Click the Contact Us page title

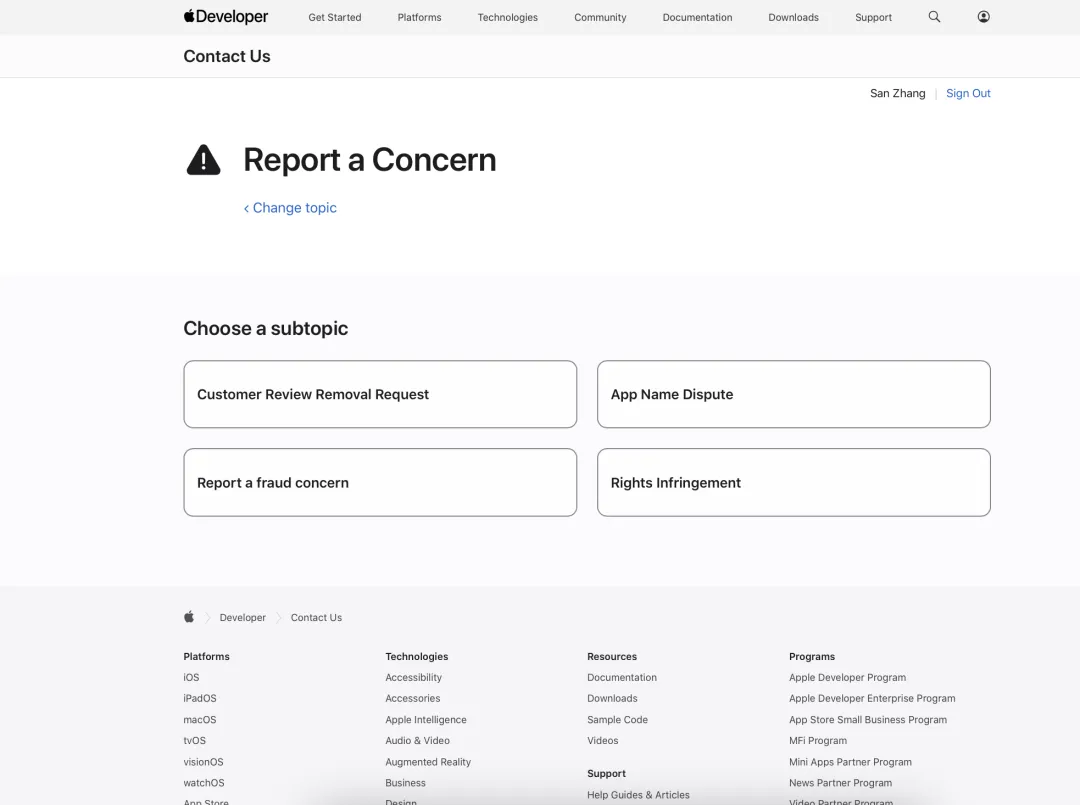(x=227, y=56)
